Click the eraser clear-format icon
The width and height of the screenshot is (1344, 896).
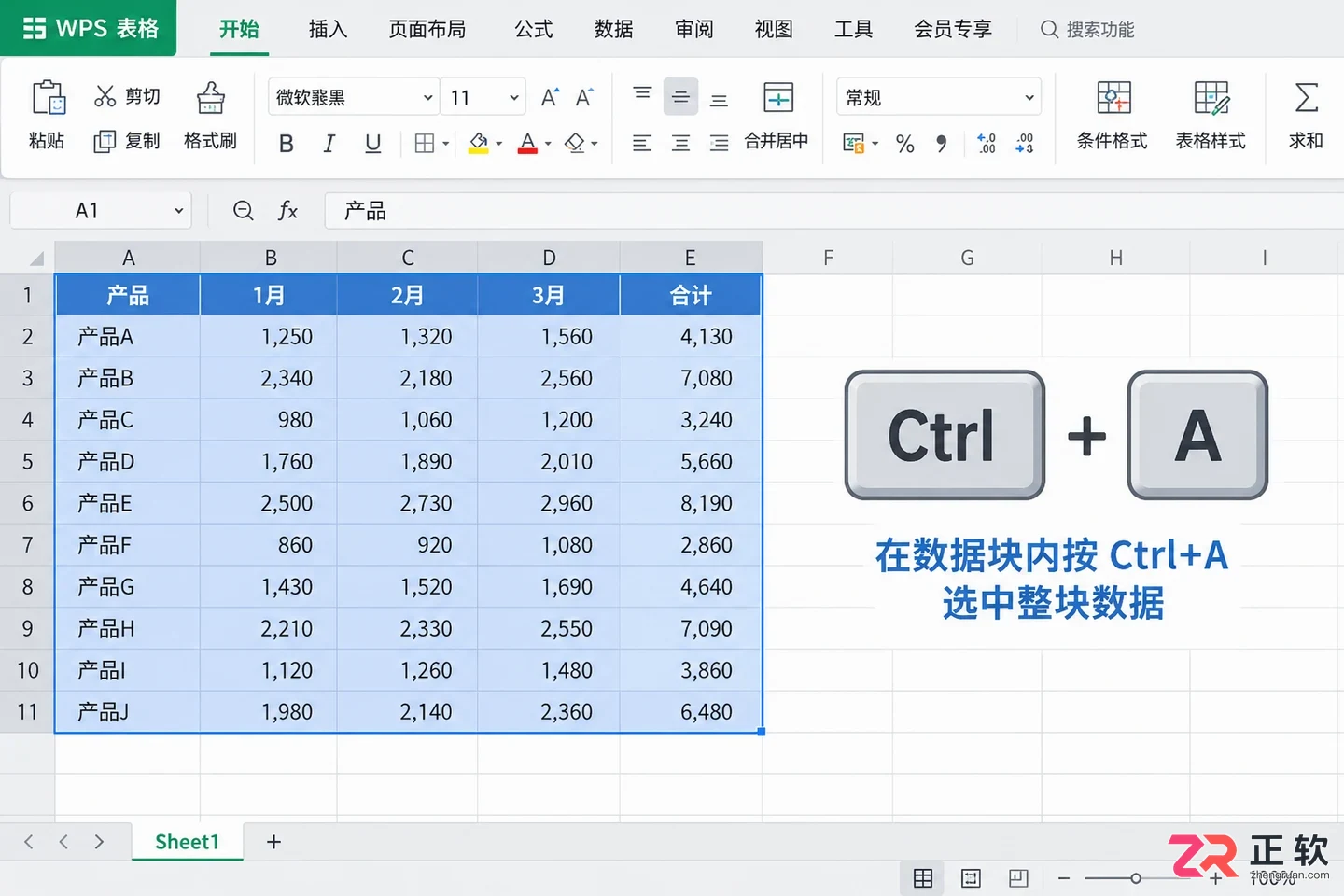tap(575, 143)
